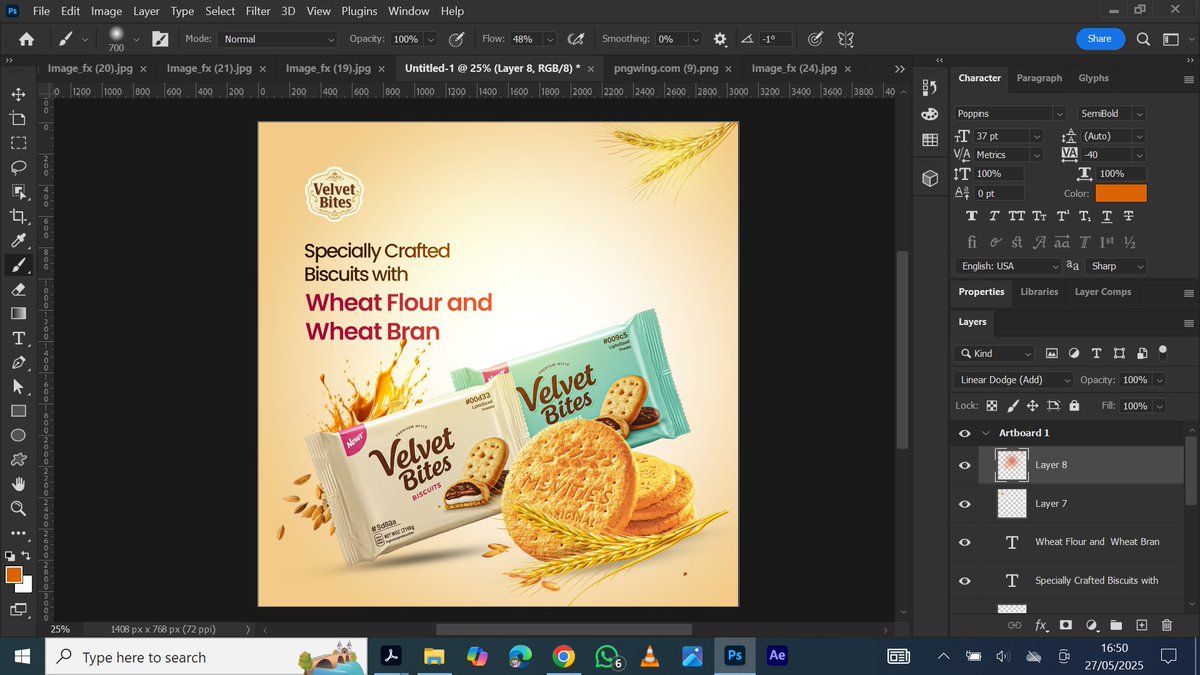1200x675 pixels.
Task: Hide Layer 7 visibility eye
Action: point(965,504)
